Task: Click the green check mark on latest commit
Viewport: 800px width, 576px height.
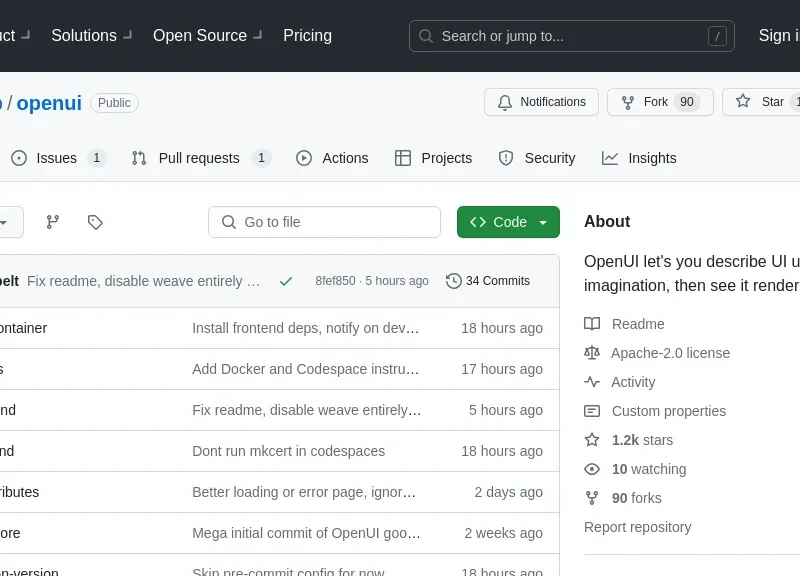Action: pyautogui.click(x=286, y=281)
